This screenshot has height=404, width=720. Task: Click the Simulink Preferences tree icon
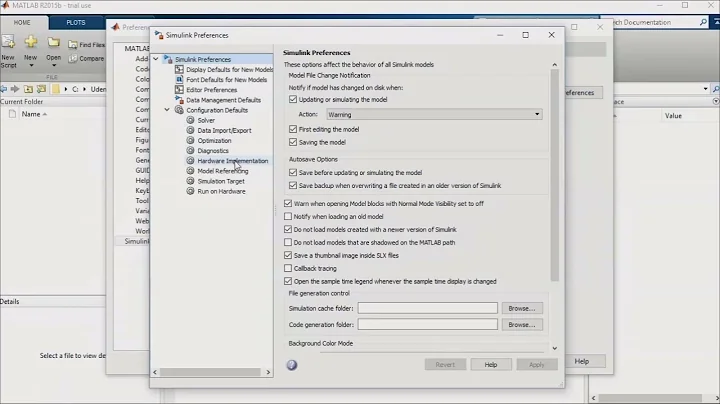click(x=168, y=59)
